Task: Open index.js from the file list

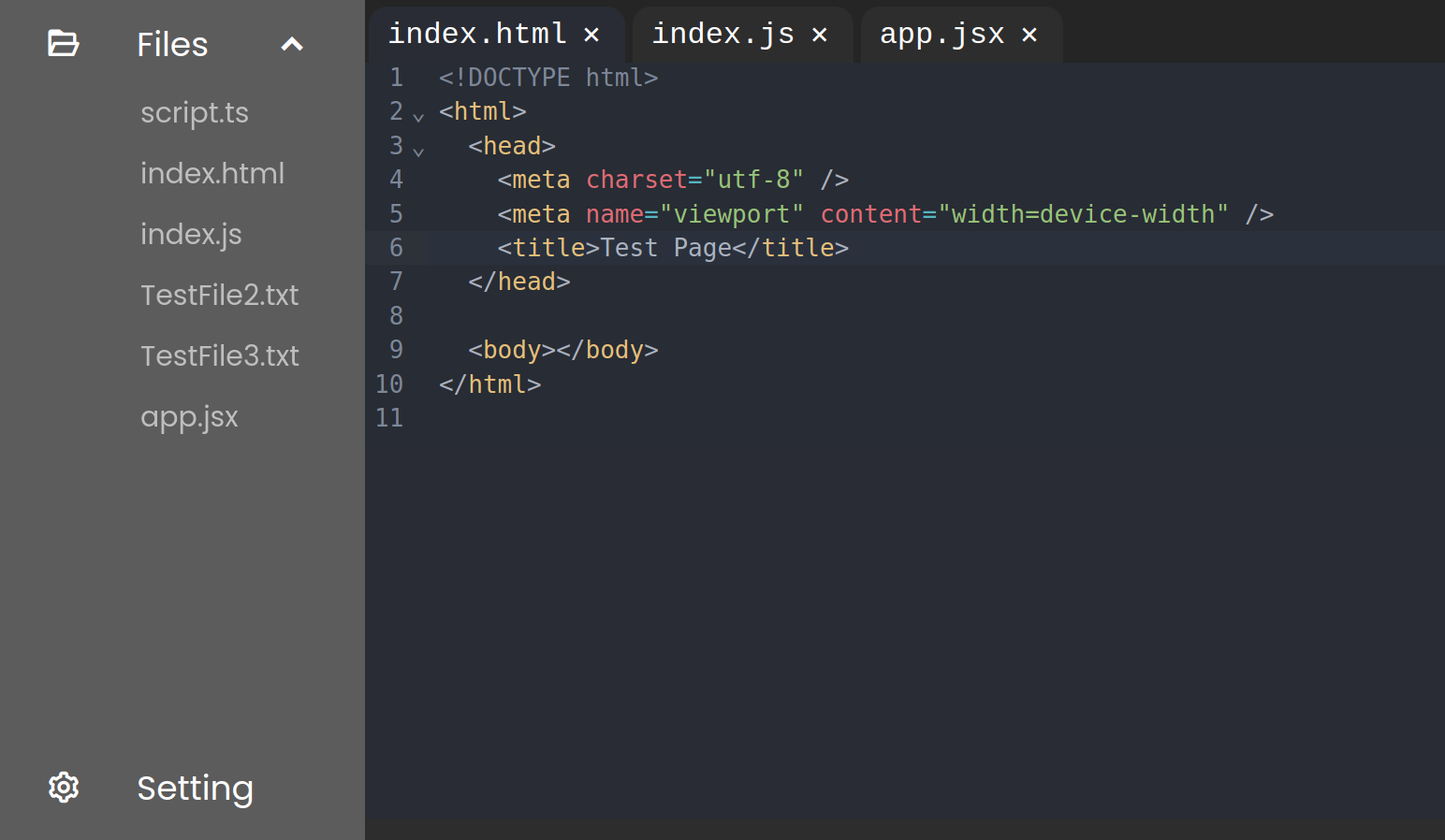Action: pos(191,235)
